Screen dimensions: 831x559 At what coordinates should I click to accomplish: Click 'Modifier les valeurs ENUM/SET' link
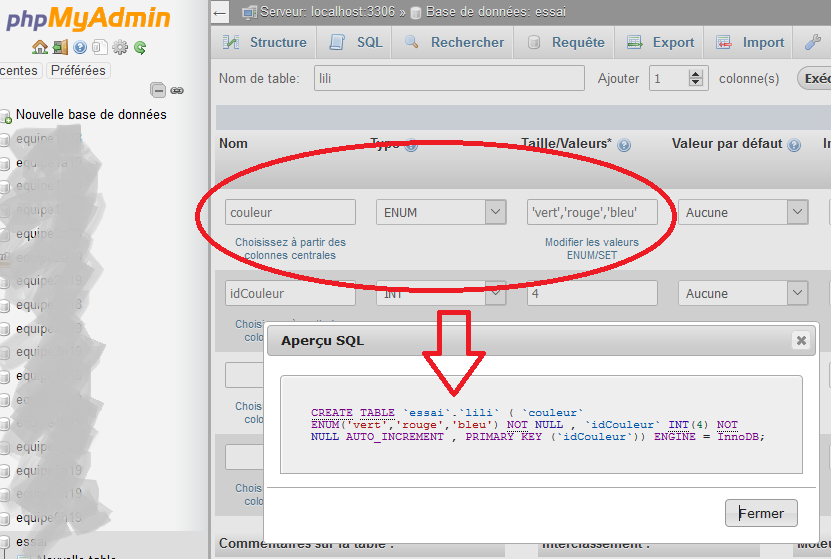click(x=592, y=249)
